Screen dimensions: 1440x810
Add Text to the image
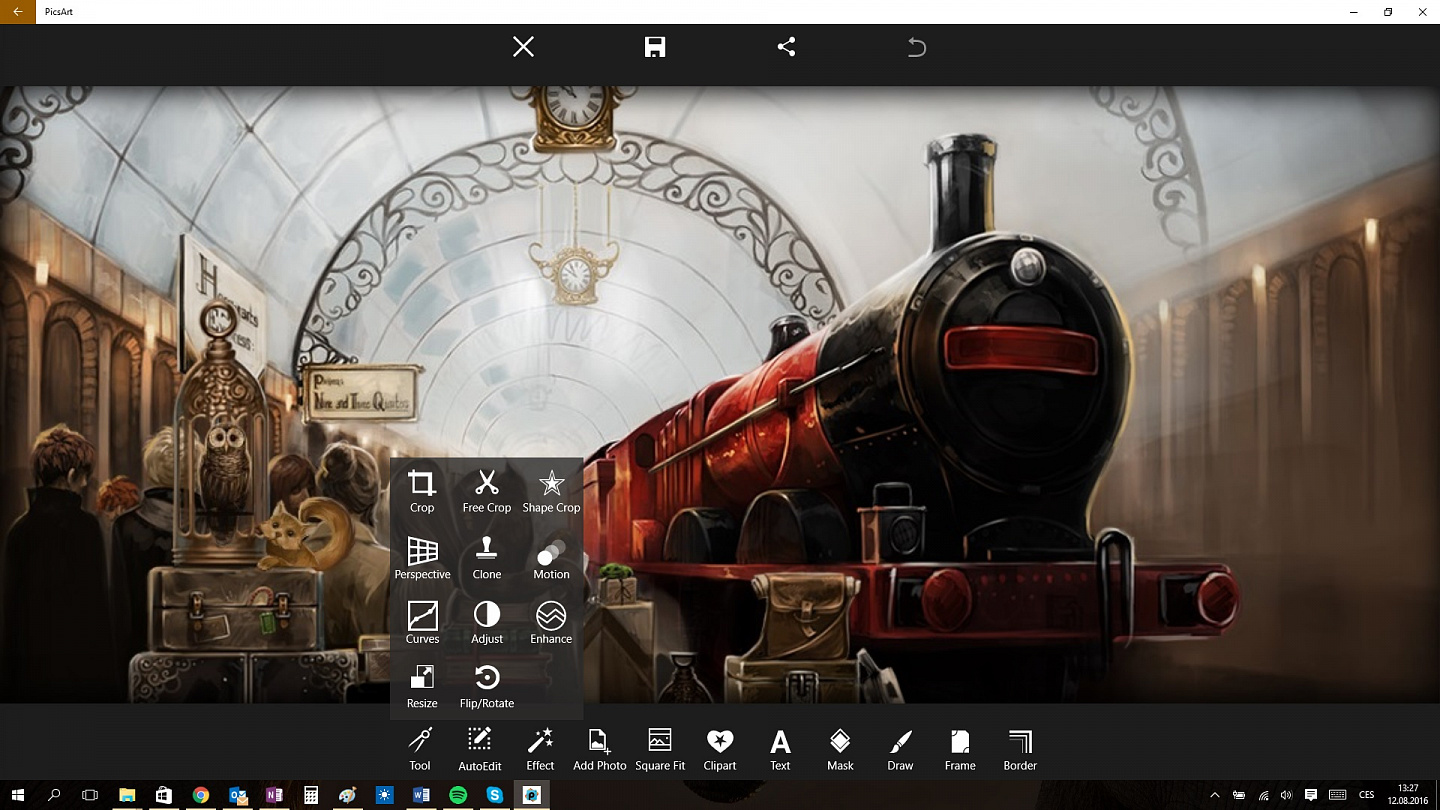pos(780,750)
